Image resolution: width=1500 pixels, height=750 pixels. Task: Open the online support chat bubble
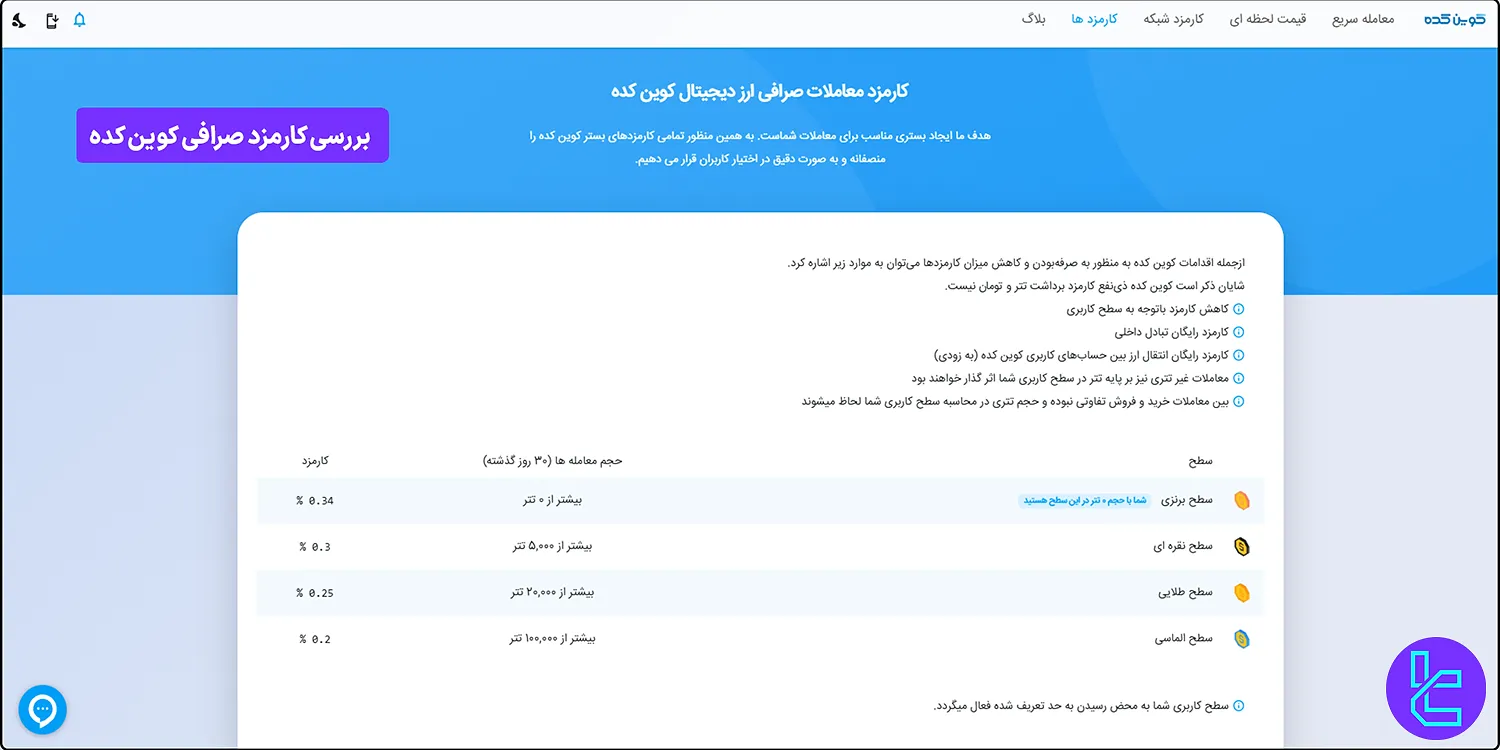click(x=42, y=710)
